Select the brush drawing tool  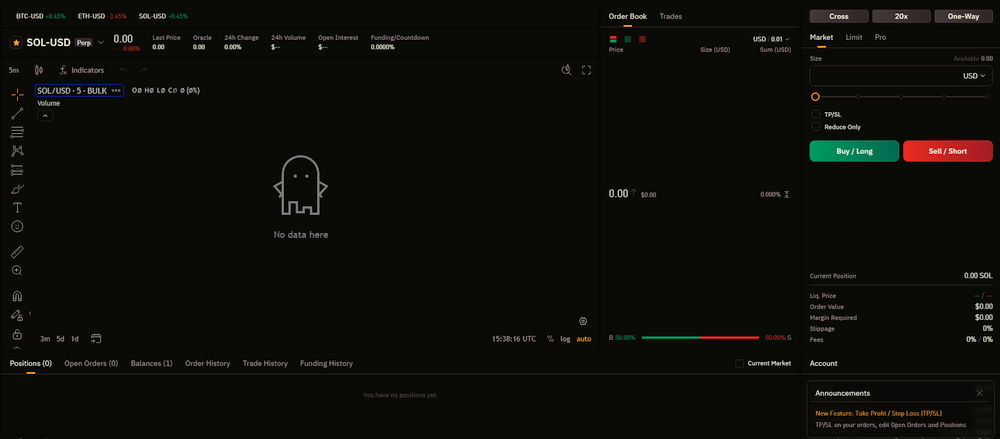tap(17, 189)
